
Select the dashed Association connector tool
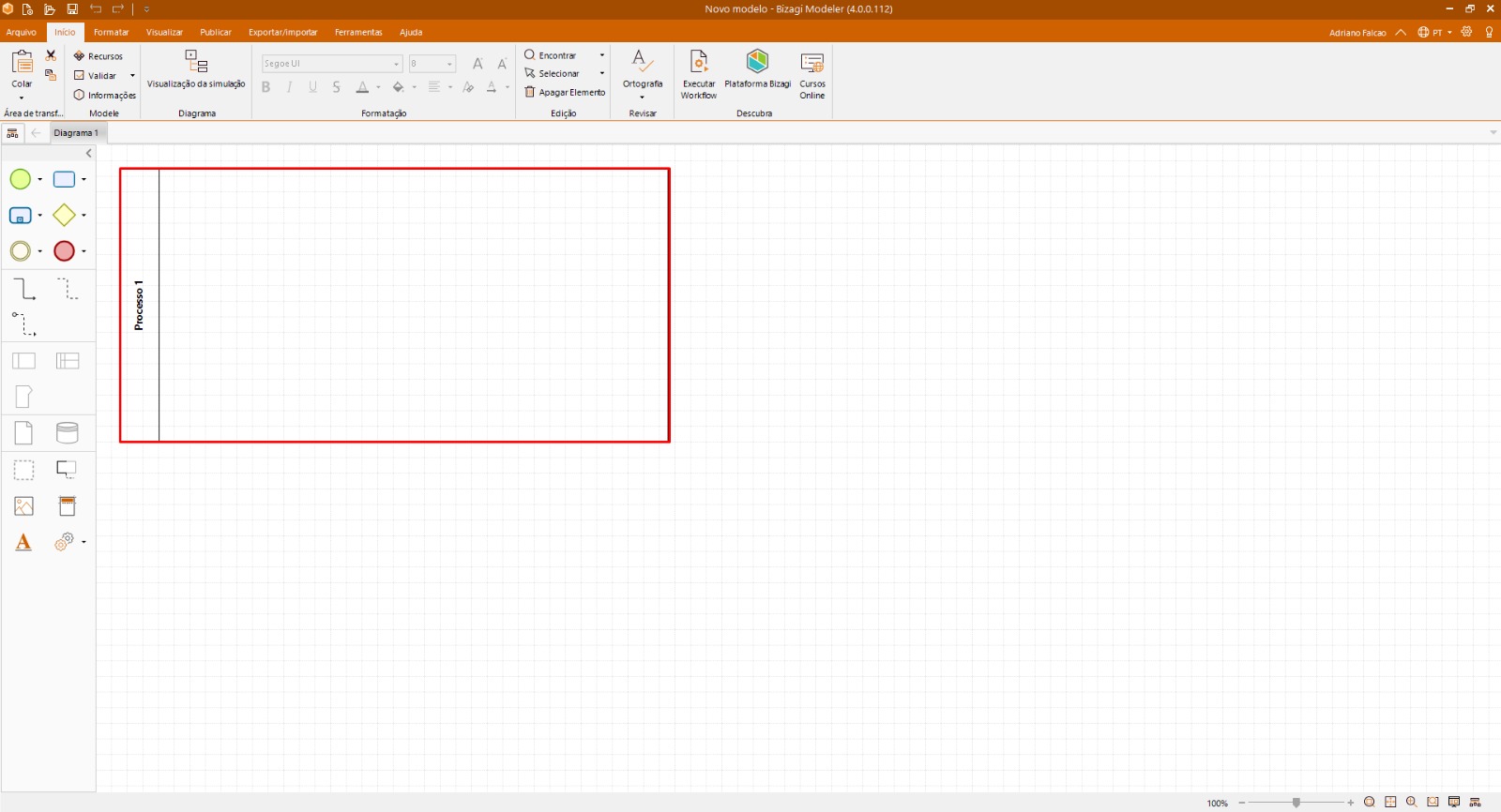68,289
